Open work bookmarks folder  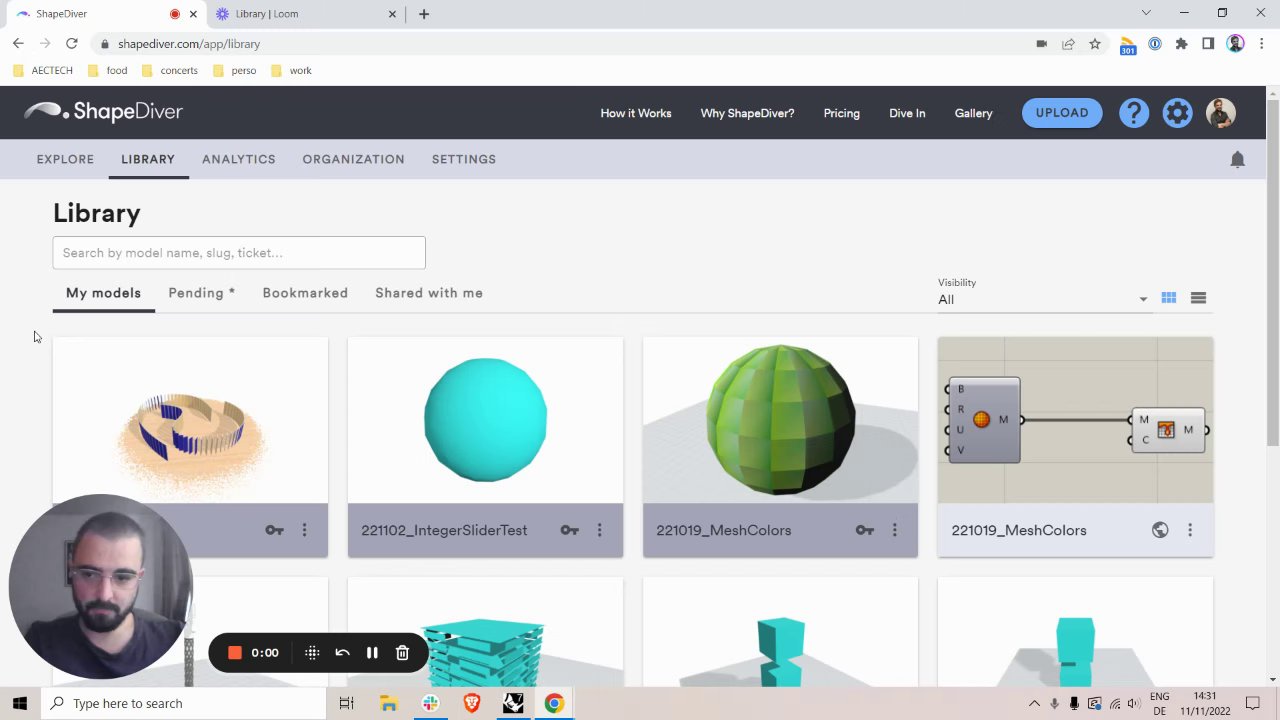[x=291, y=71]
